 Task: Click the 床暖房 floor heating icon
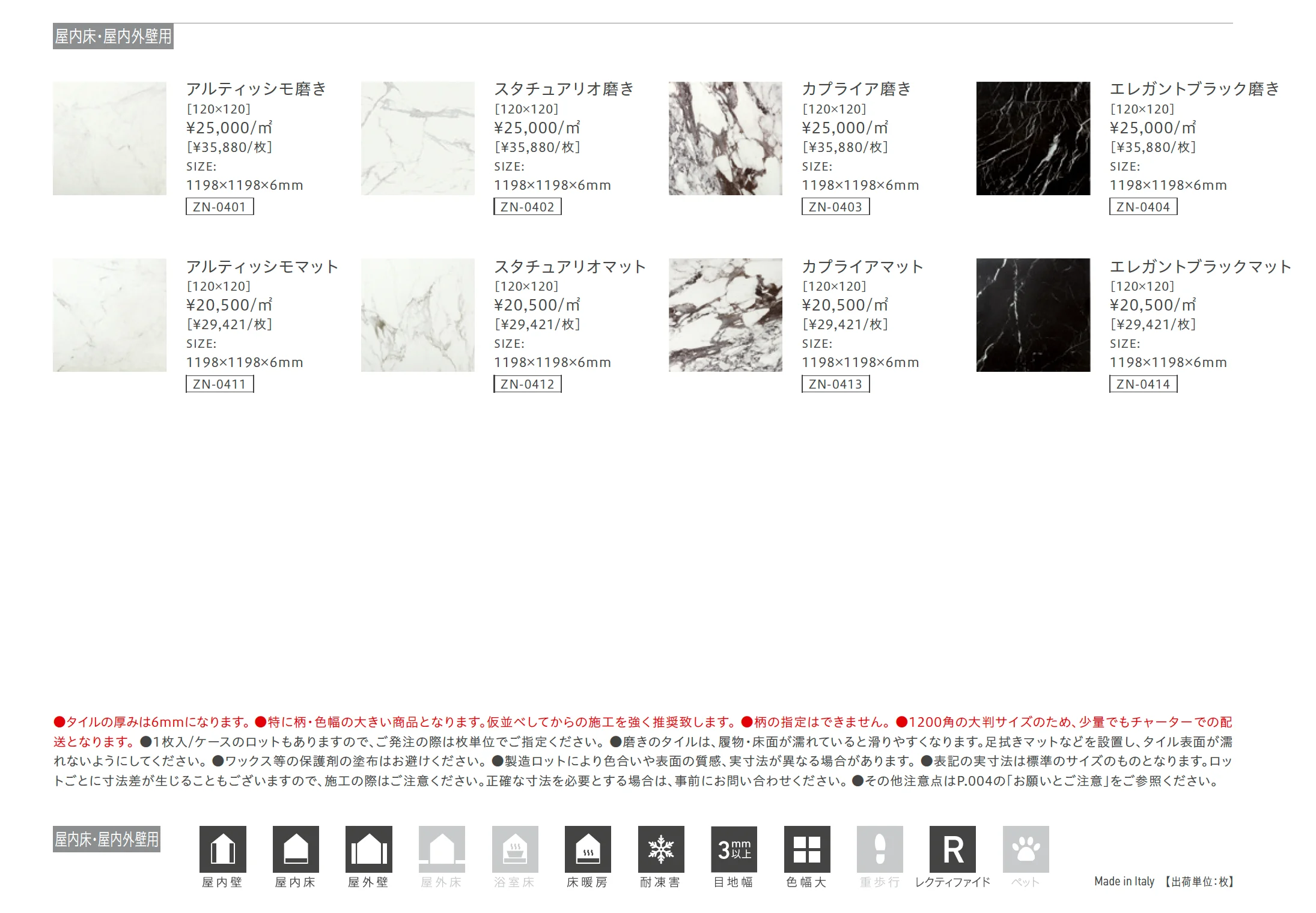[x=588, y=849]
